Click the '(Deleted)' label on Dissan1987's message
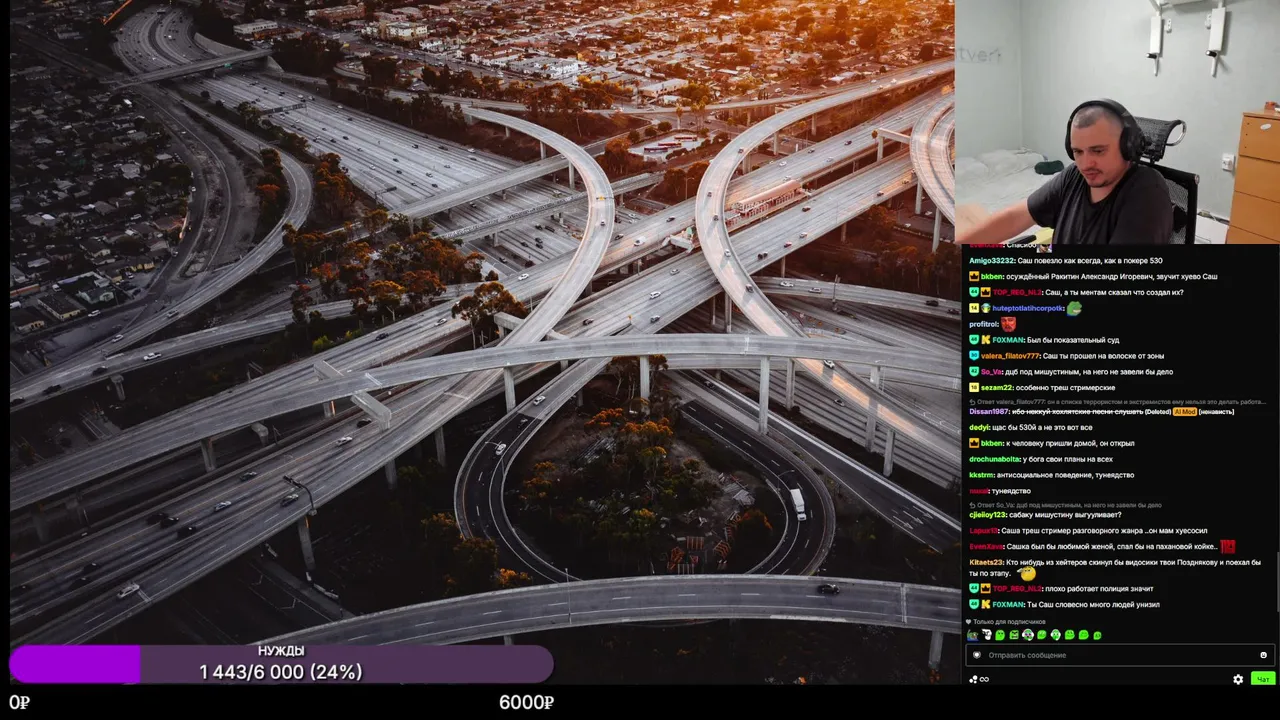Viewport: 1280px width, 720px height. coord(1157,411)
